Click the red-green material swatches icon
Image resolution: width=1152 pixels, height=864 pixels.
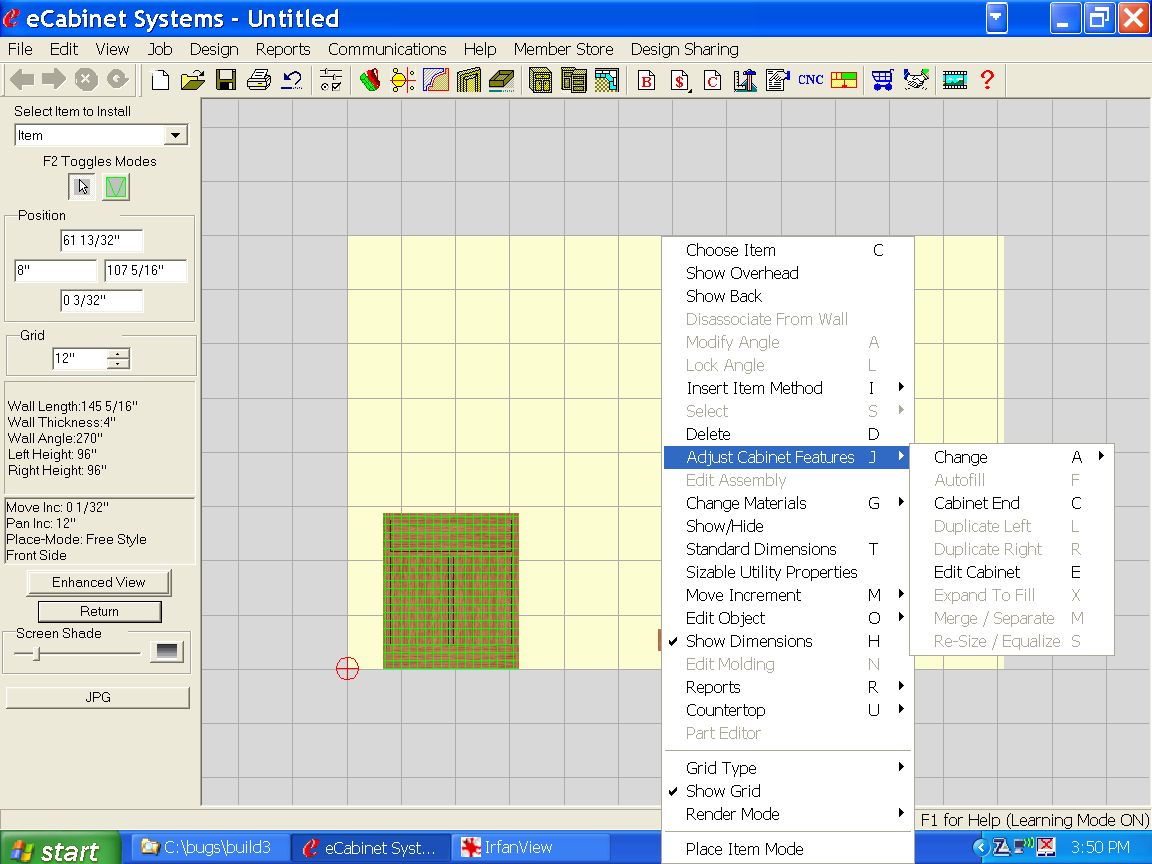pos(370,79)
